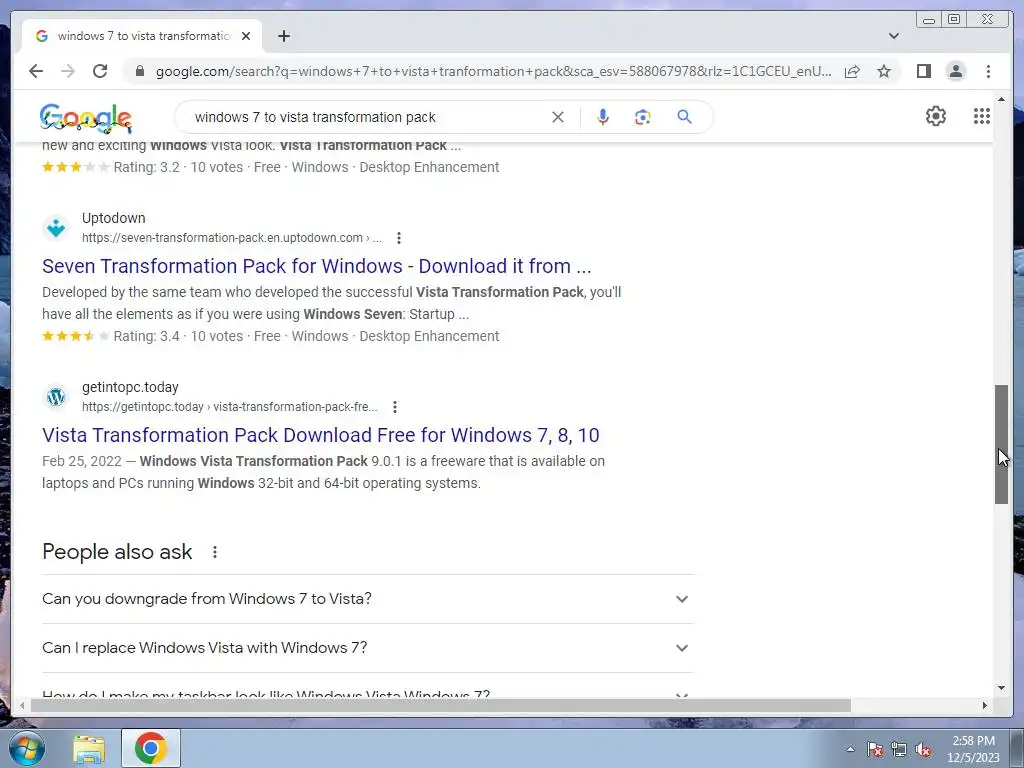Reload the Google search page
Viewport: 1024px width, 768px height.
100,71
